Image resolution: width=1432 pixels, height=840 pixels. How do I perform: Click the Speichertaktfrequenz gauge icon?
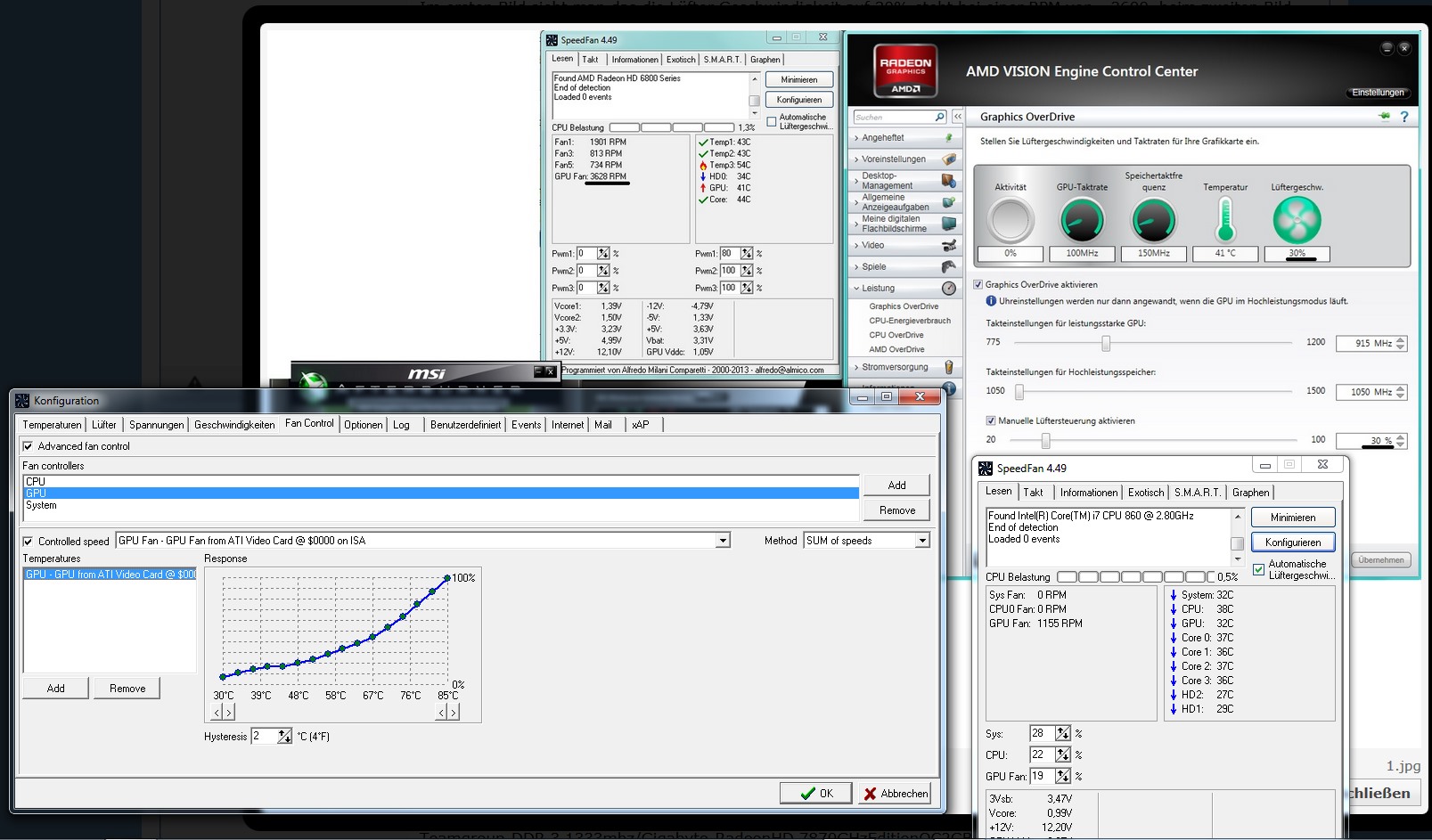1154,220
